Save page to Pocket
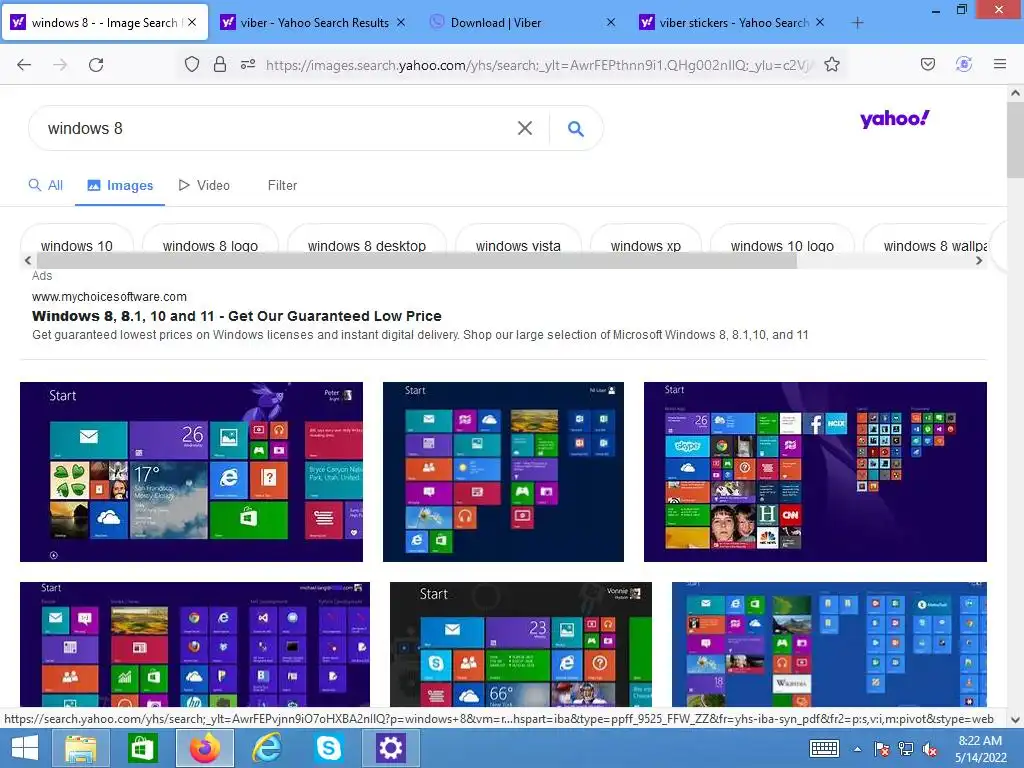 (x=927, y=64)
